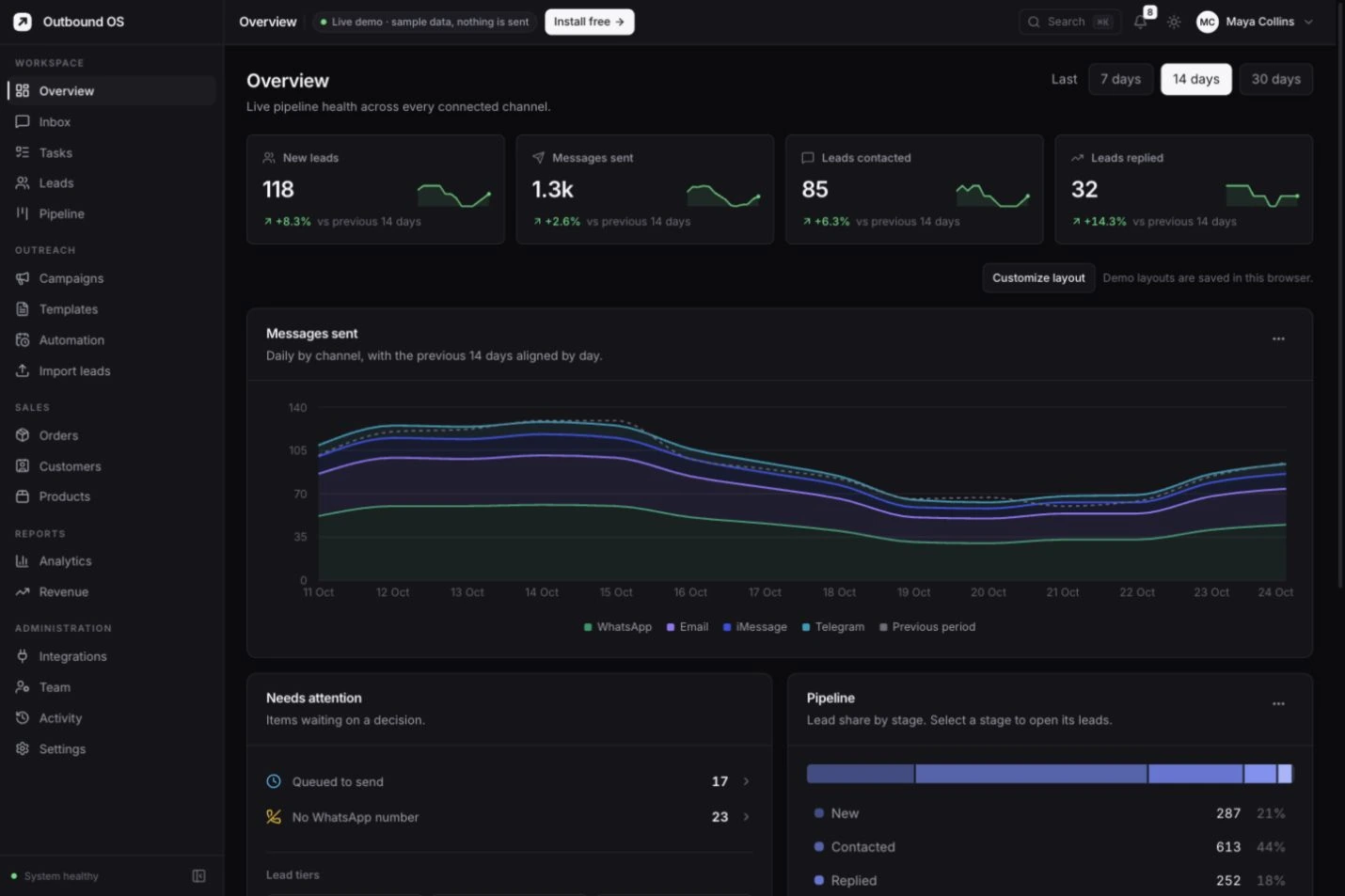The width and height of the screenshot is (1345, 896).
Task: Collapse the sidebar panel icon
Action: point(198,876)
